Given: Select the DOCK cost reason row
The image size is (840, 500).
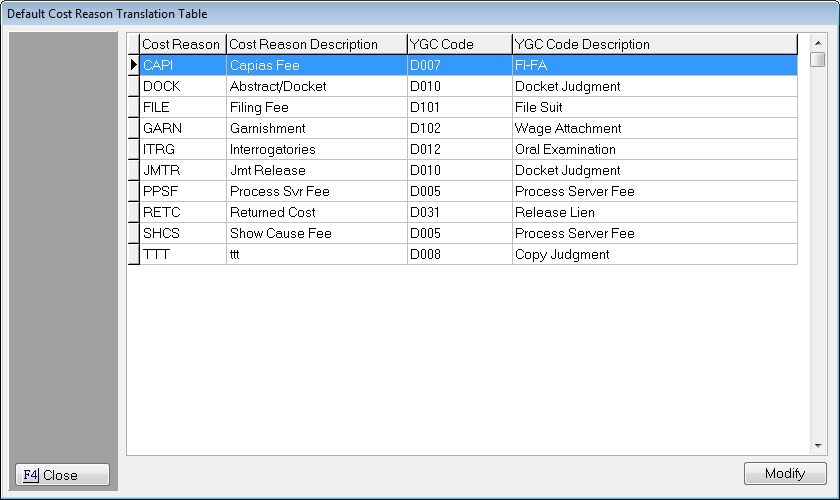Looking at the screenshot, I should tap(182, 86).
